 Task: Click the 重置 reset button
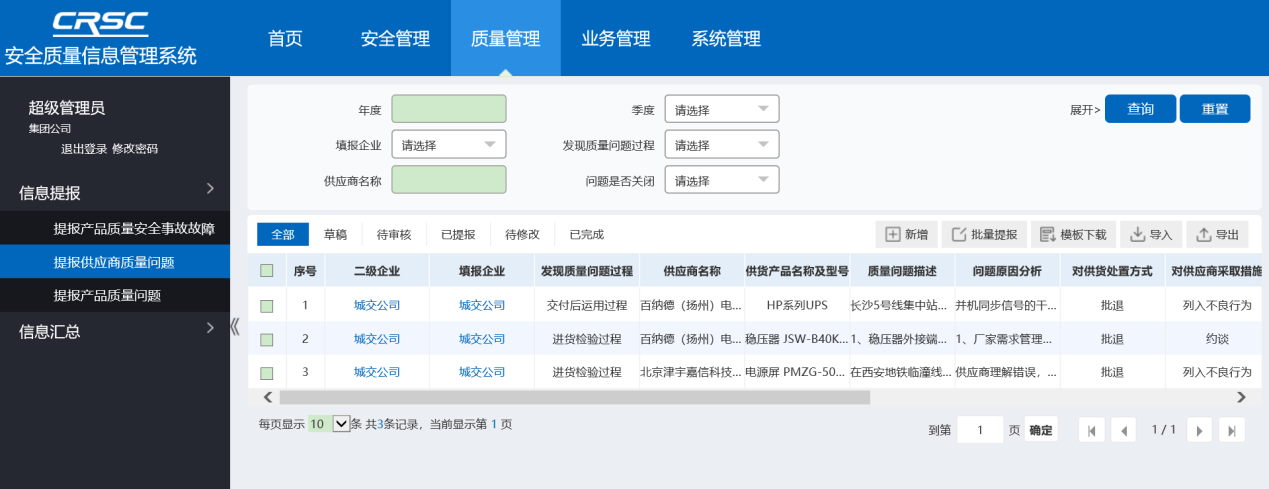pyautogui.click(x=1215, y=109)
